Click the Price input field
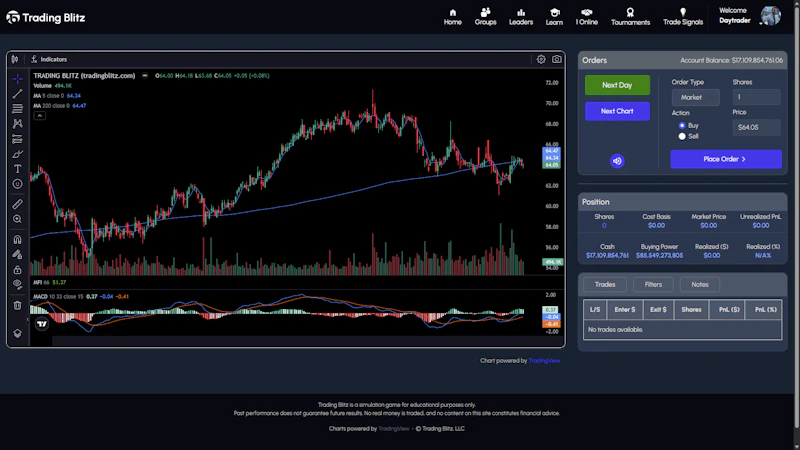The width and height of the screenshot is (800, 450). pyautogui.click(x=757, y=127)
